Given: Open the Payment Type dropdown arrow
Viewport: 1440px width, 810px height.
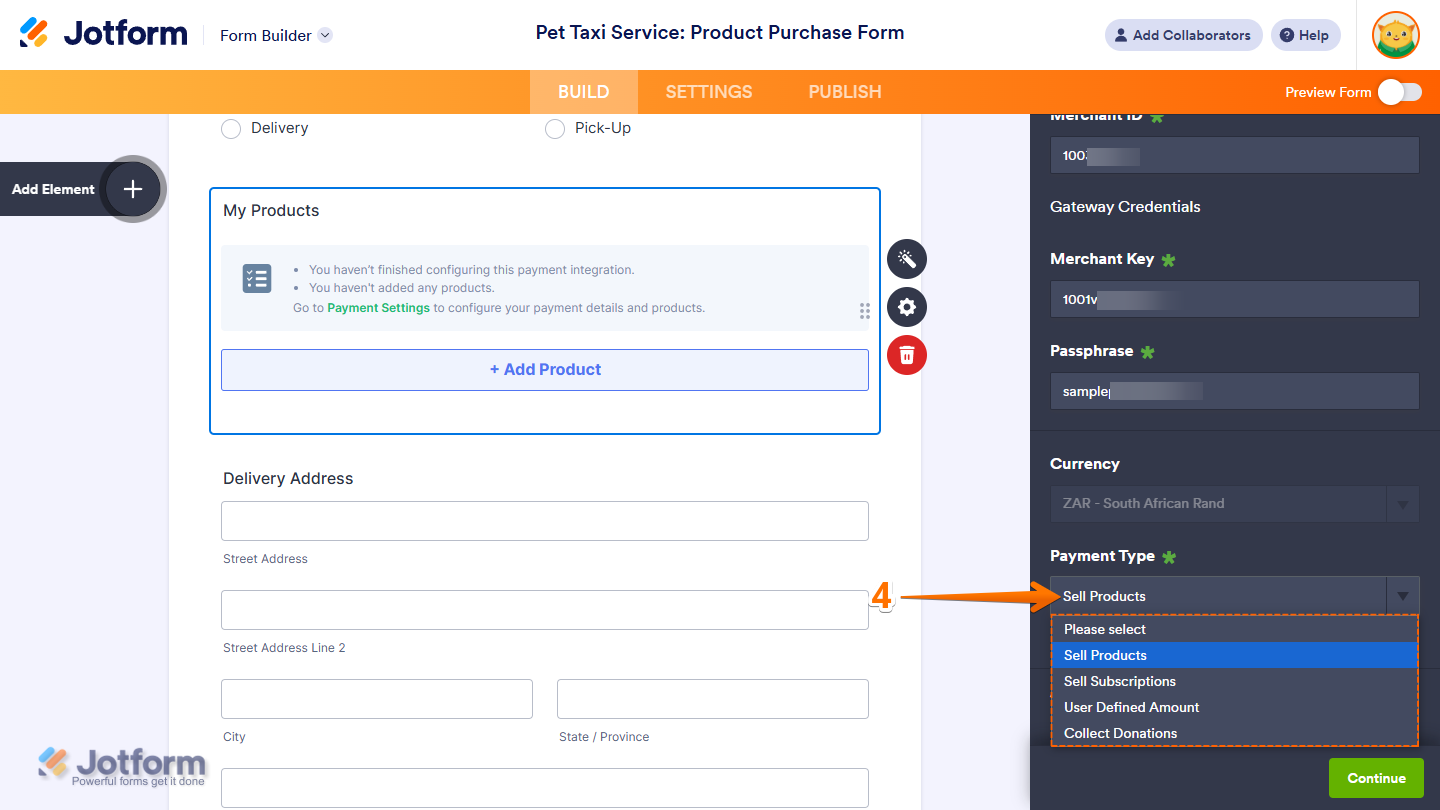Looking at the screenshot, I should [x=1403, y=596].
